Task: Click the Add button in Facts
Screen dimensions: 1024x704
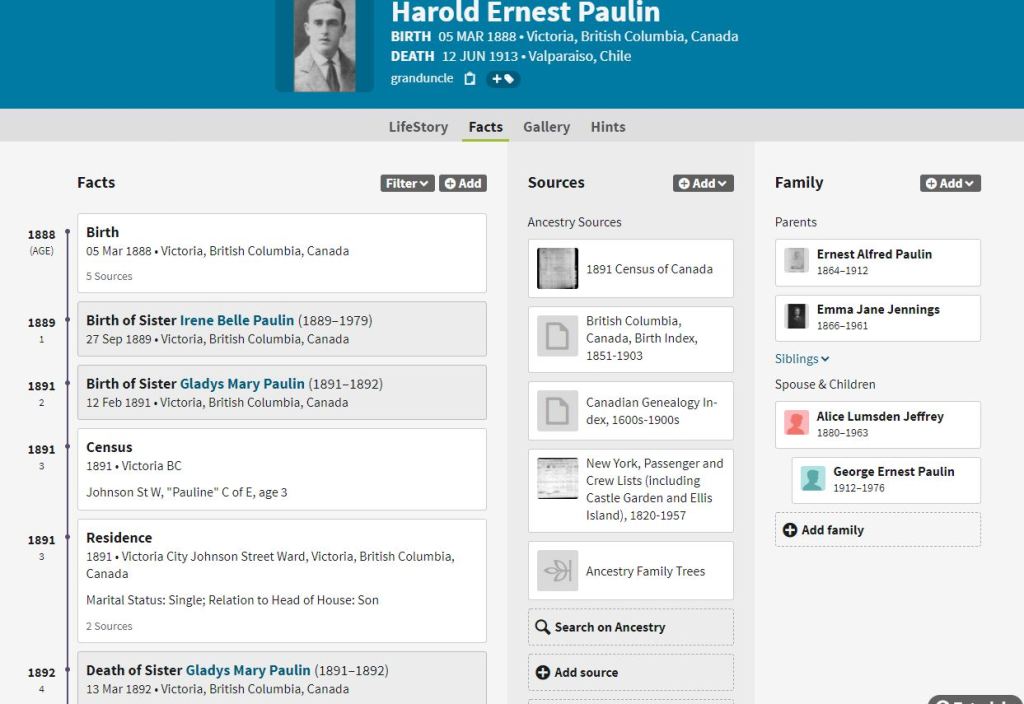Action: 463,183
